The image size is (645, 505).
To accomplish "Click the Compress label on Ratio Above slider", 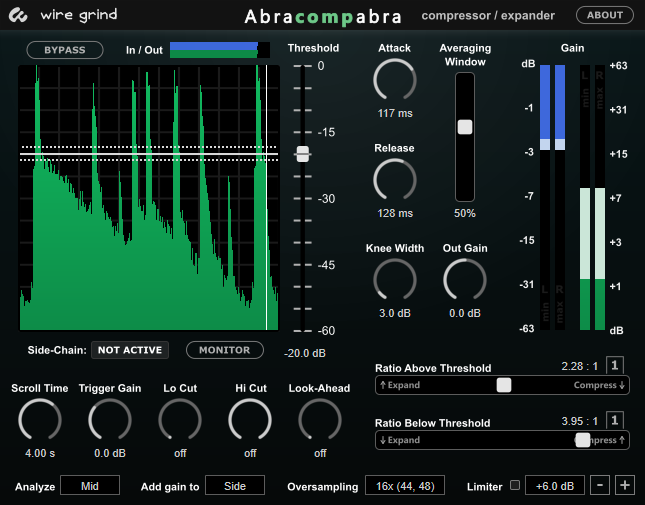I will pos(599,385).
